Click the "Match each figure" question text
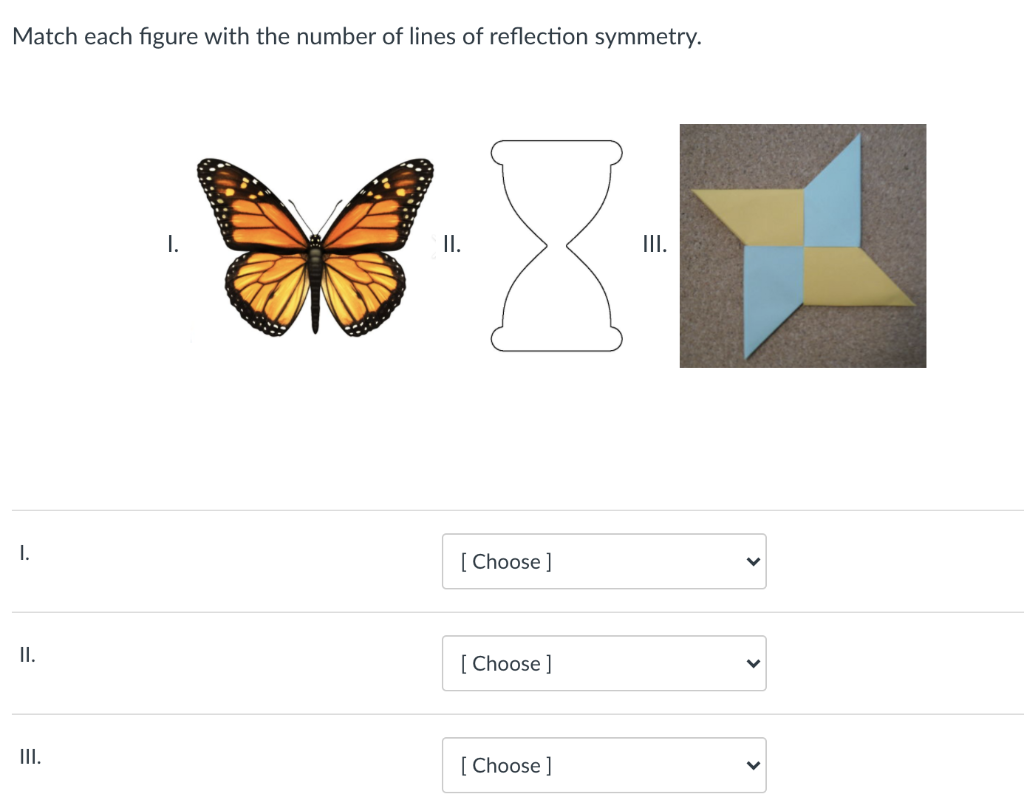 point(356,37)
